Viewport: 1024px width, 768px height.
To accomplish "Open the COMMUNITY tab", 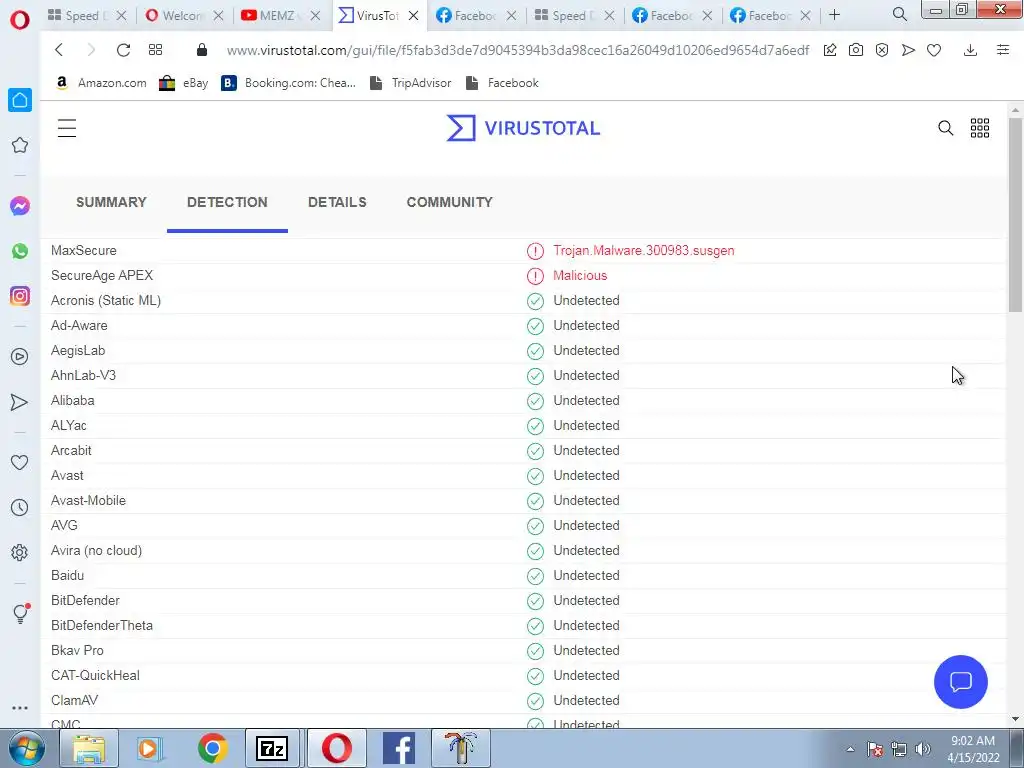I will (x=449, y=202).
